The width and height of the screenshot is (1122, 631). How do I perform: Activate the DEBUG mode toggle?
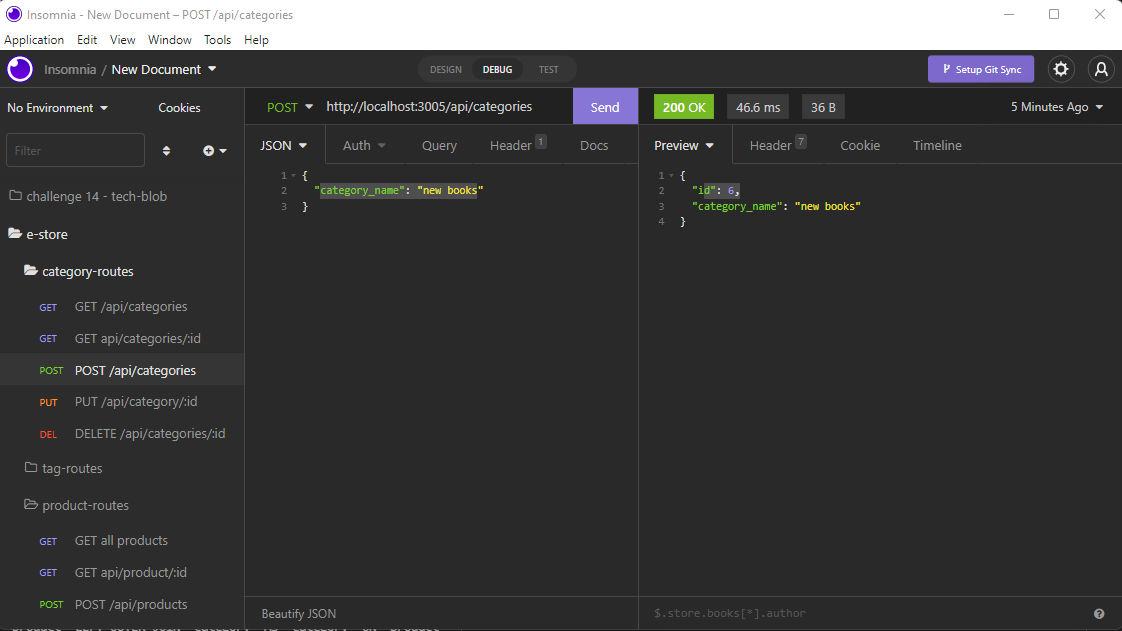(497, 69)
